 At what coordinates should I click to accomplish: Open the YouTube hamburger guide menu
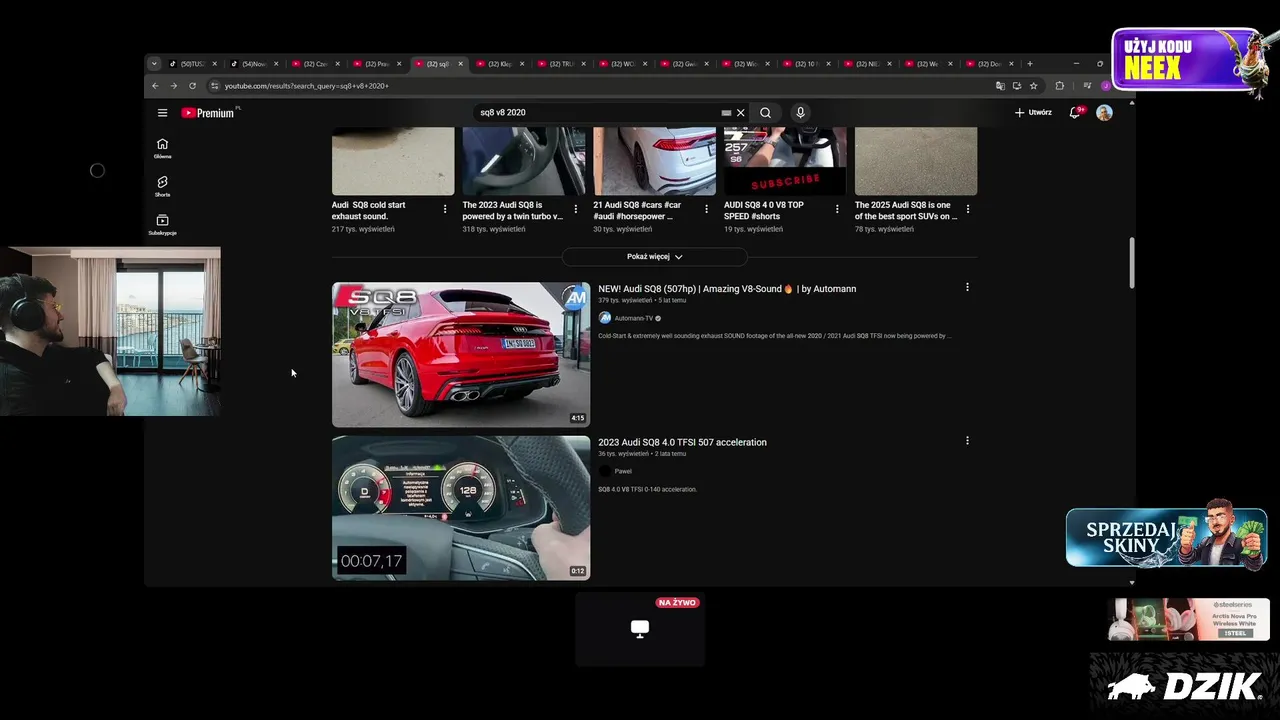(x=162, y=113)
